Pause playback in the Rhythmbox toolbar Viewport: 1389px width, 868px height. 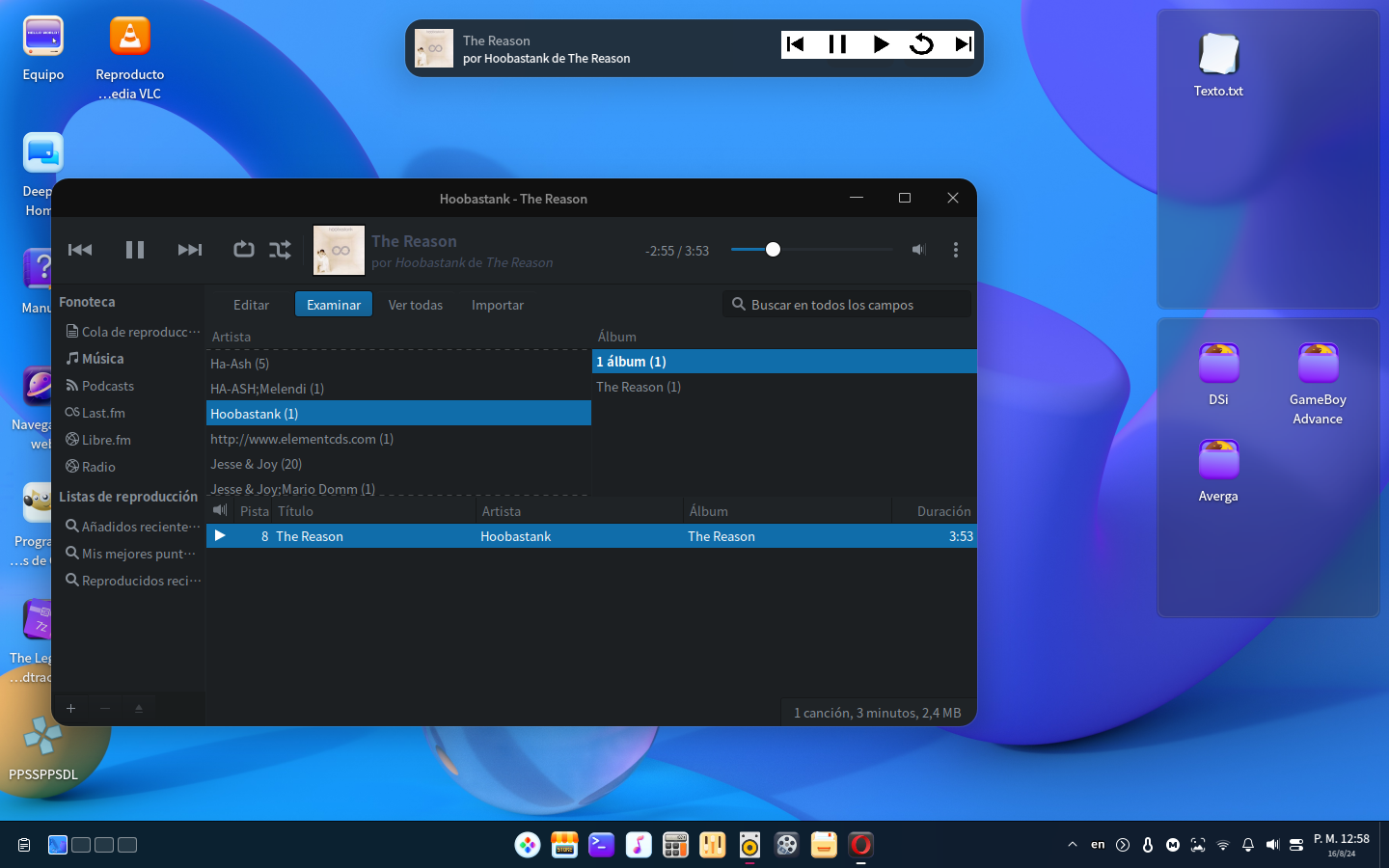[x=135, y=250]
